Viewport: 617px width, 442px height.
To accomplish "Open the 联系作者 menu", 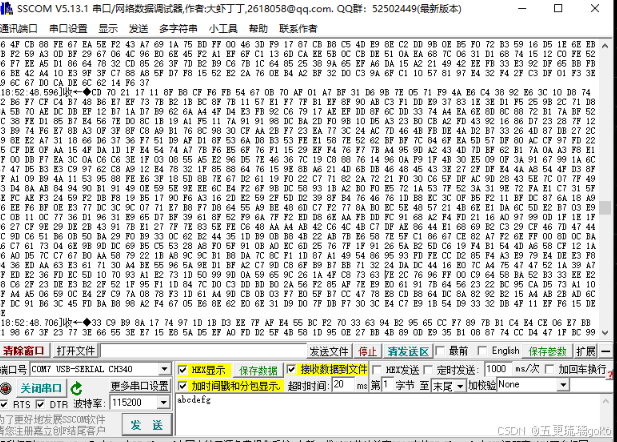I will point(298,29).
